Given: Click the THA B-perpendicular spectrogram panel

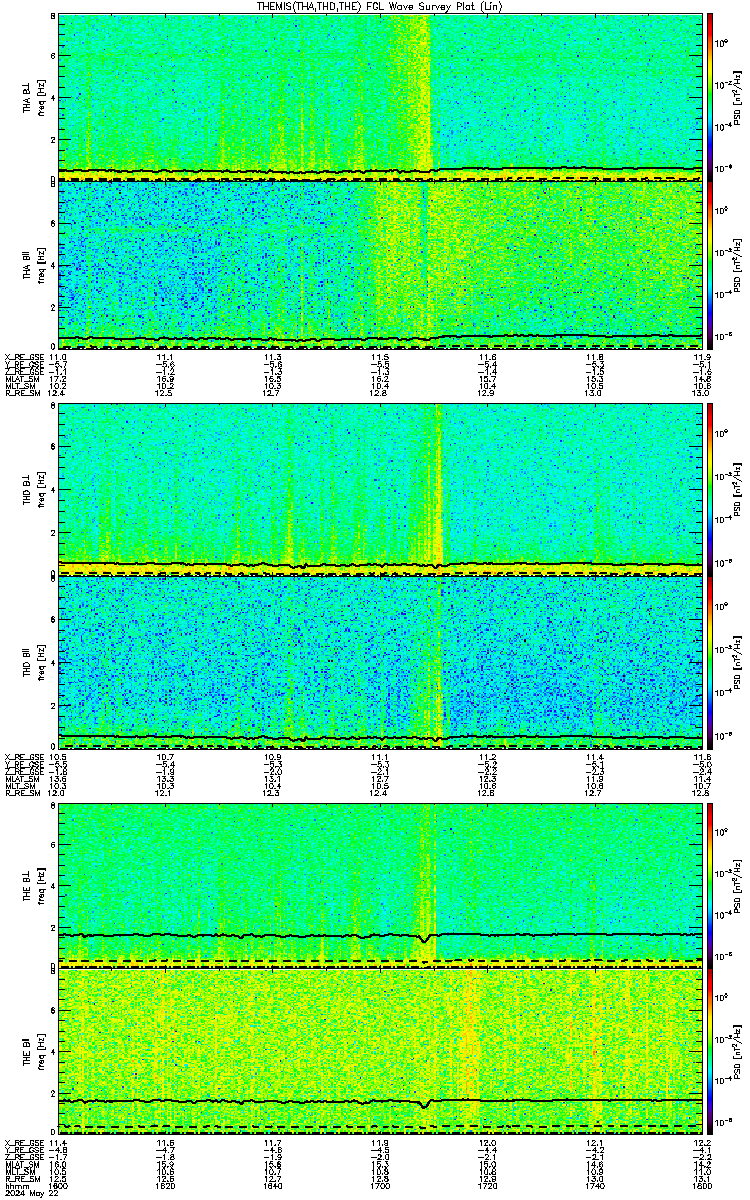Looking at the screenshot, I should tap(381, 97).
